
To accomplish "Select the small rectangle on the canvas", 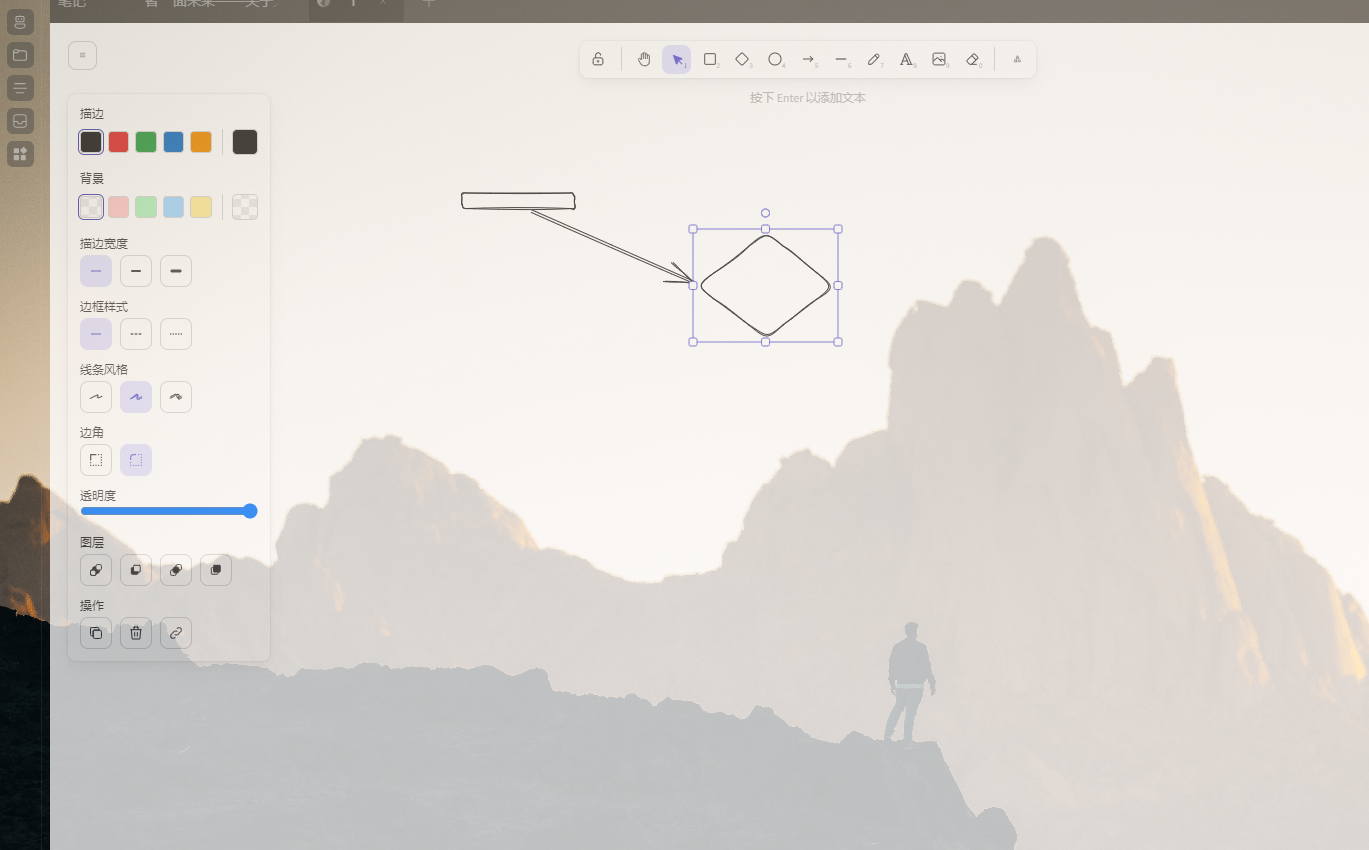I will (x=518, y=201).
